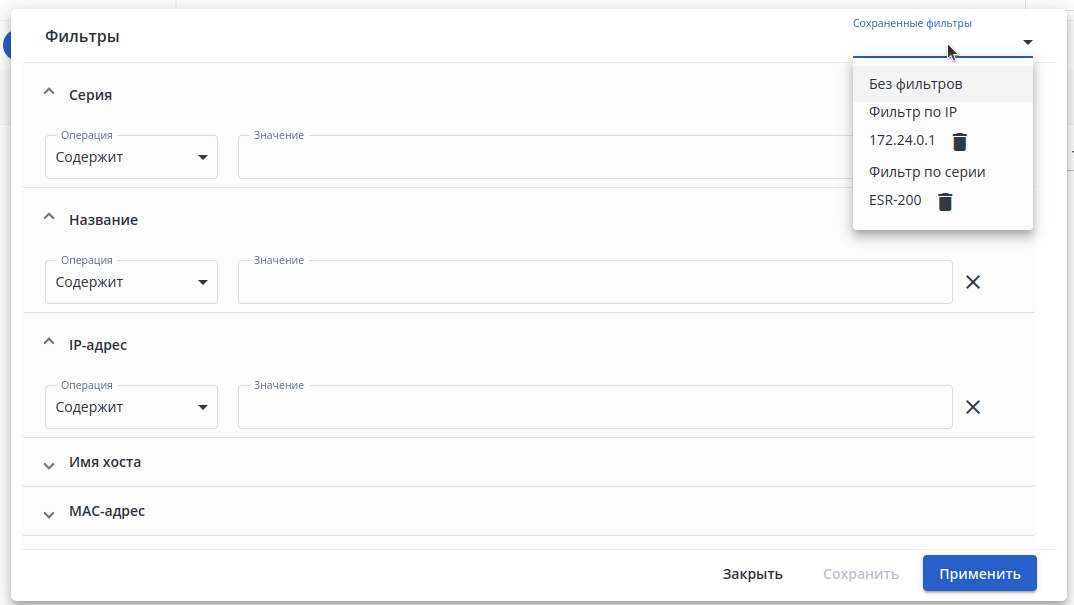Focus the IP-адрес value field
Screen dimensions: 1074x605
coord(594,407)
